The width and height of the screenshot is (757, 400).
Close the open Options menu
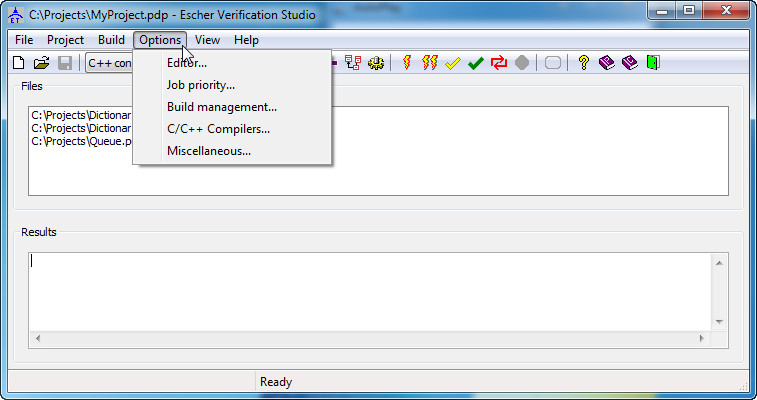click(x=160, y=40)
